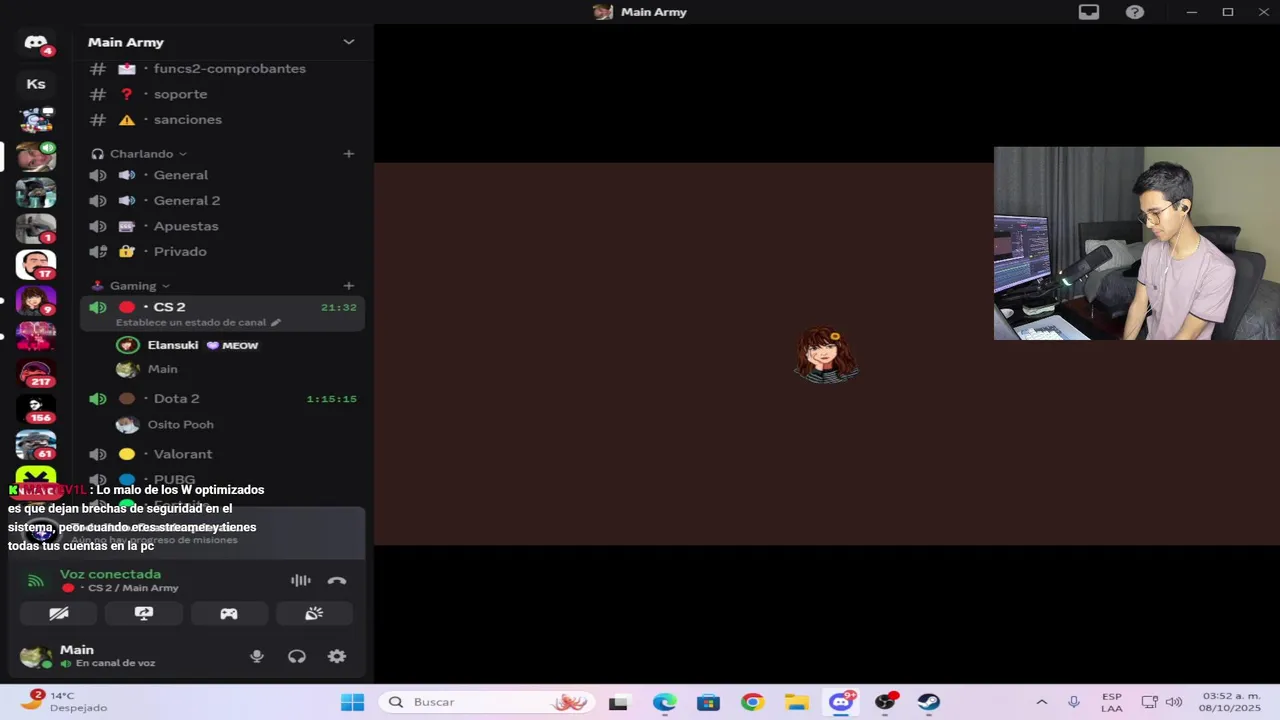Open the 'Voz conectada' connection details
Image resolution: width=1280 pixels, height=720 pixels.
pos(110,574)
